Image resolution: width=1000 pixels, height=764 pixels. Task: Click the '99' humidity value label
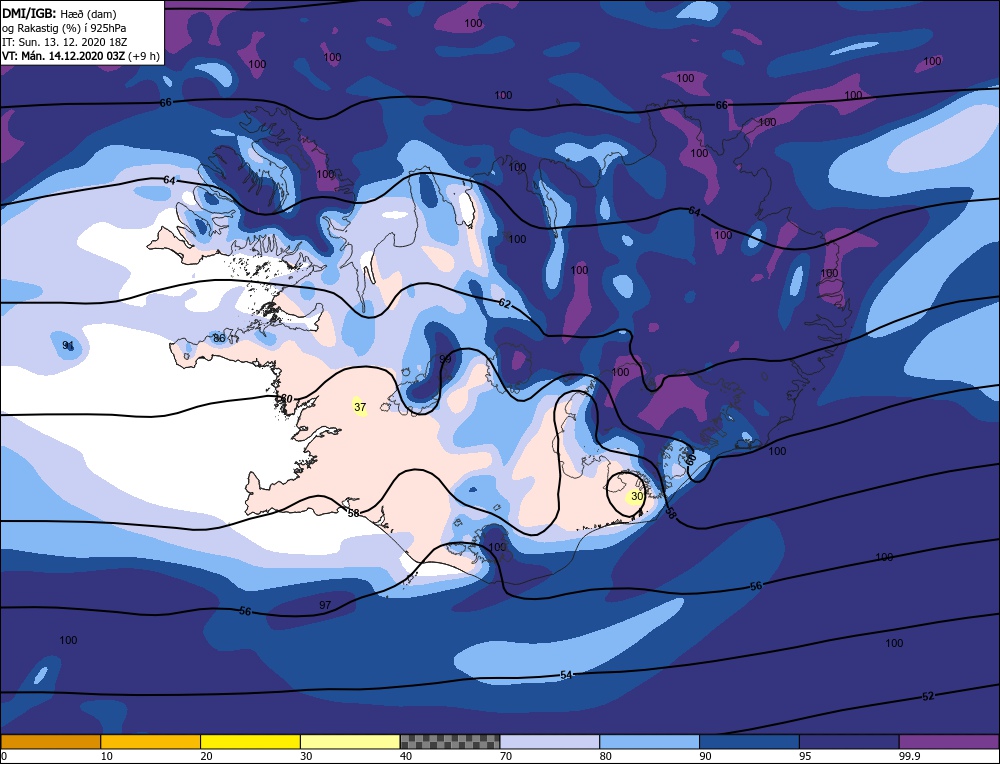click(x=445, y=359)
